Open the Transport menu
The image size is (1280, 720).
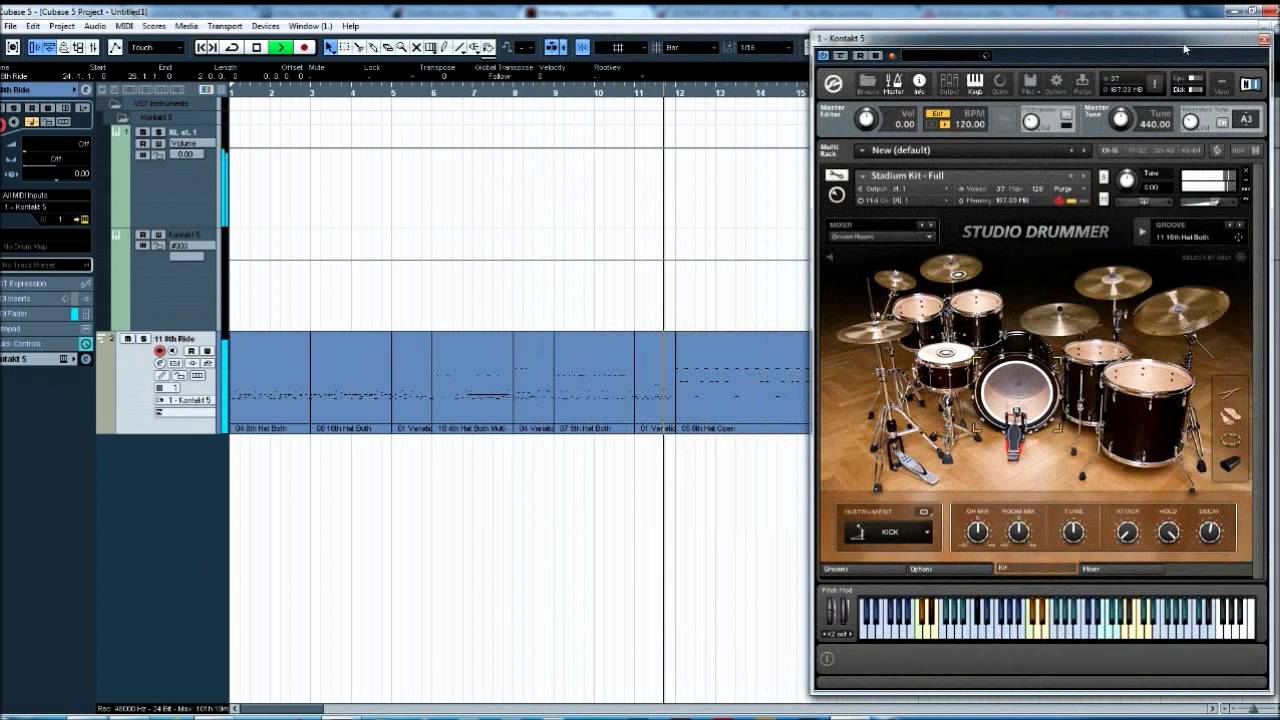click(226, 26)
